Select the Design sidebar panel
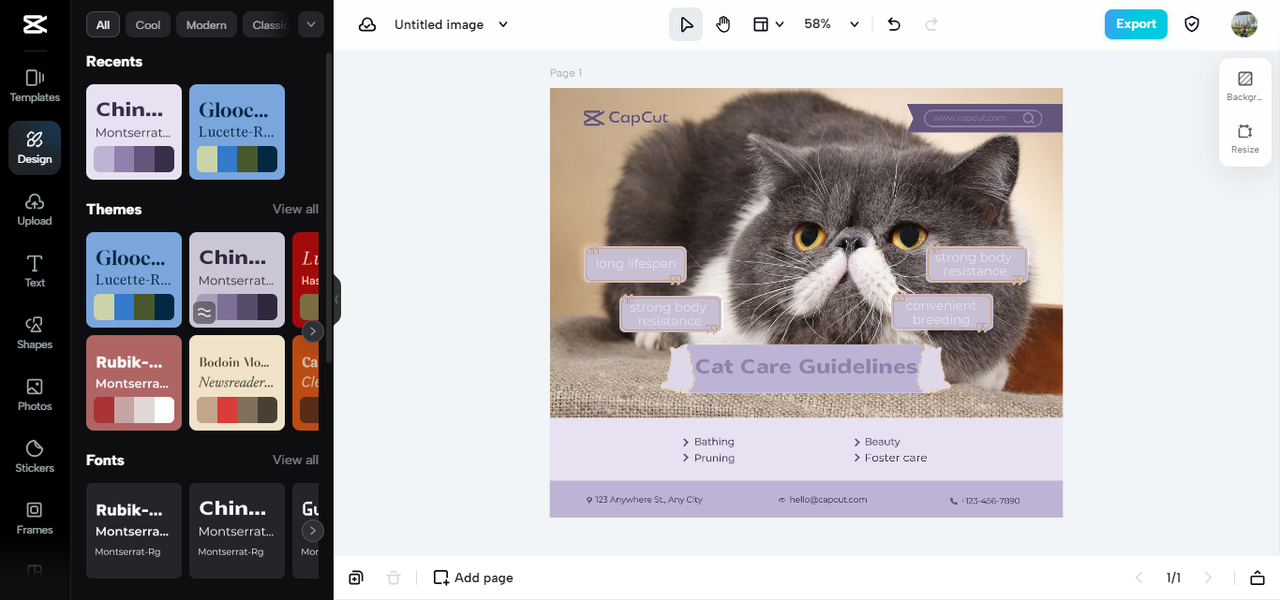This screenshot has width=1280, height=600. [x=34, y=148]
